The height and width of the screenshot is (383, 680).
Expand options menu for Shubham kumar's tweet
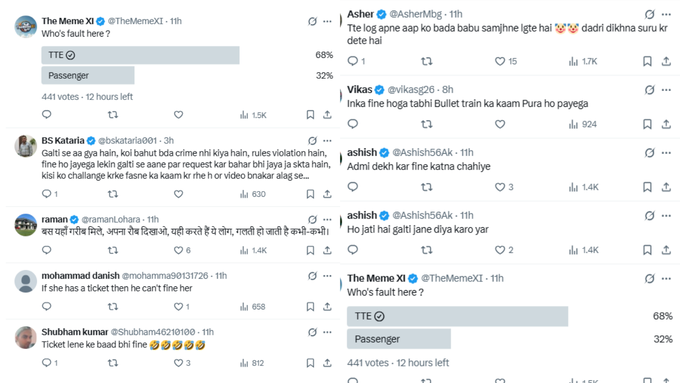pyautogui.click(x=327, y=332)
